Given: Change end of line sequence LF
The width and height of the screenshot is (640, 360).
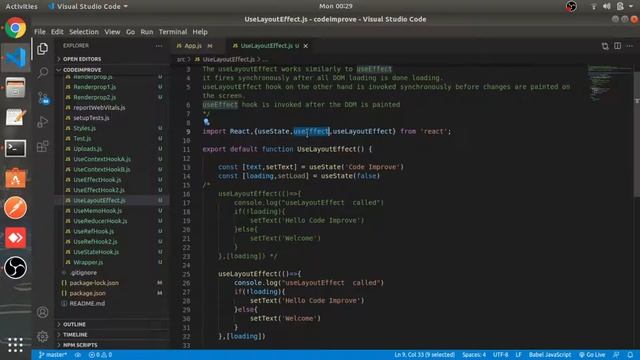Looking at the screenshot, I should click(x=518, y=355).
